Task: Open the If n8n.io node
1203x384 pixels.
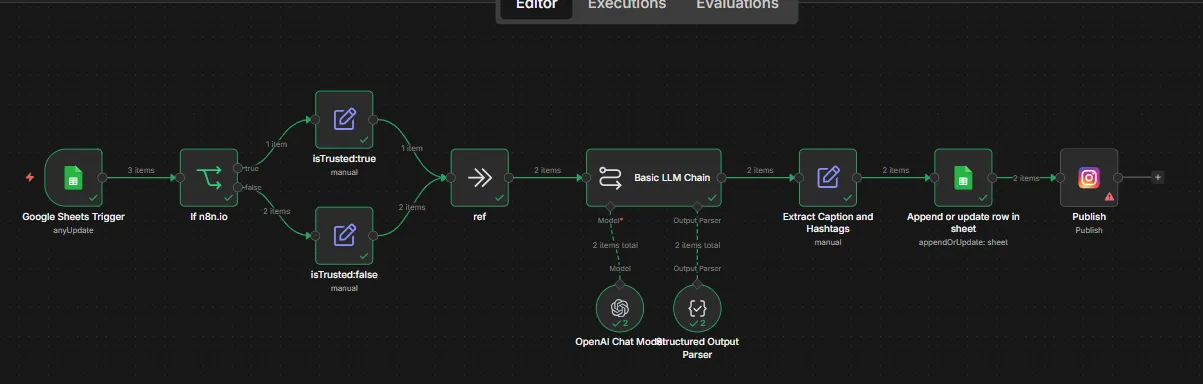Action: point(209,178)
